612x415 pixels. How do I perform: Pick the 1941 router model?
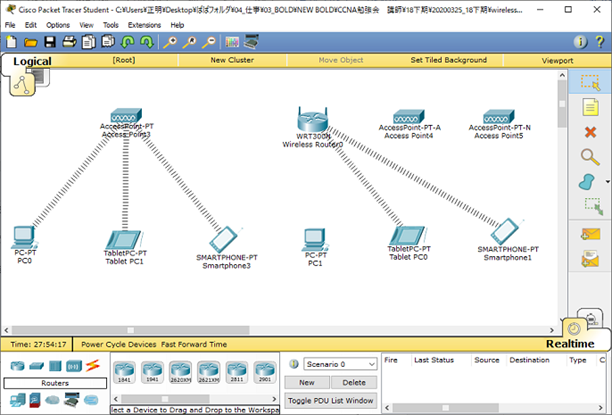(x=153, y=372)
